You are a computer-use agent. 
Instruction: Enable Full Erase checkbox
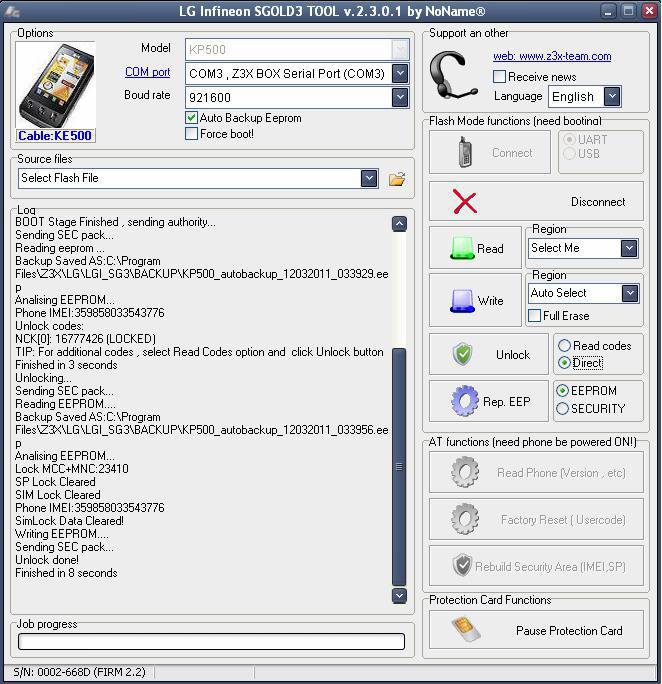(x=534, y=315)
